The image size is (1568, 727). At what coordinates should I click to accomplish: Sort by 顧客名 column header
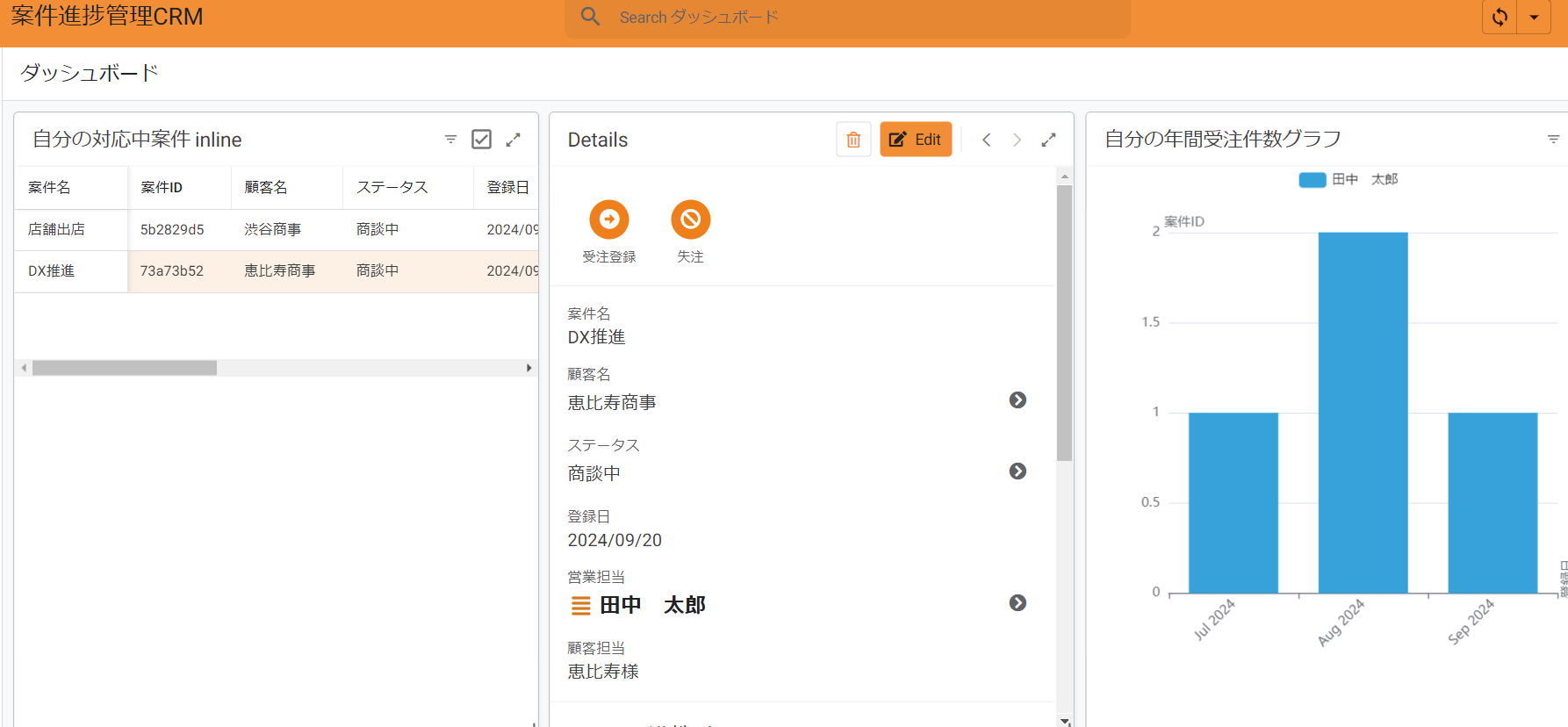(266, 187)
